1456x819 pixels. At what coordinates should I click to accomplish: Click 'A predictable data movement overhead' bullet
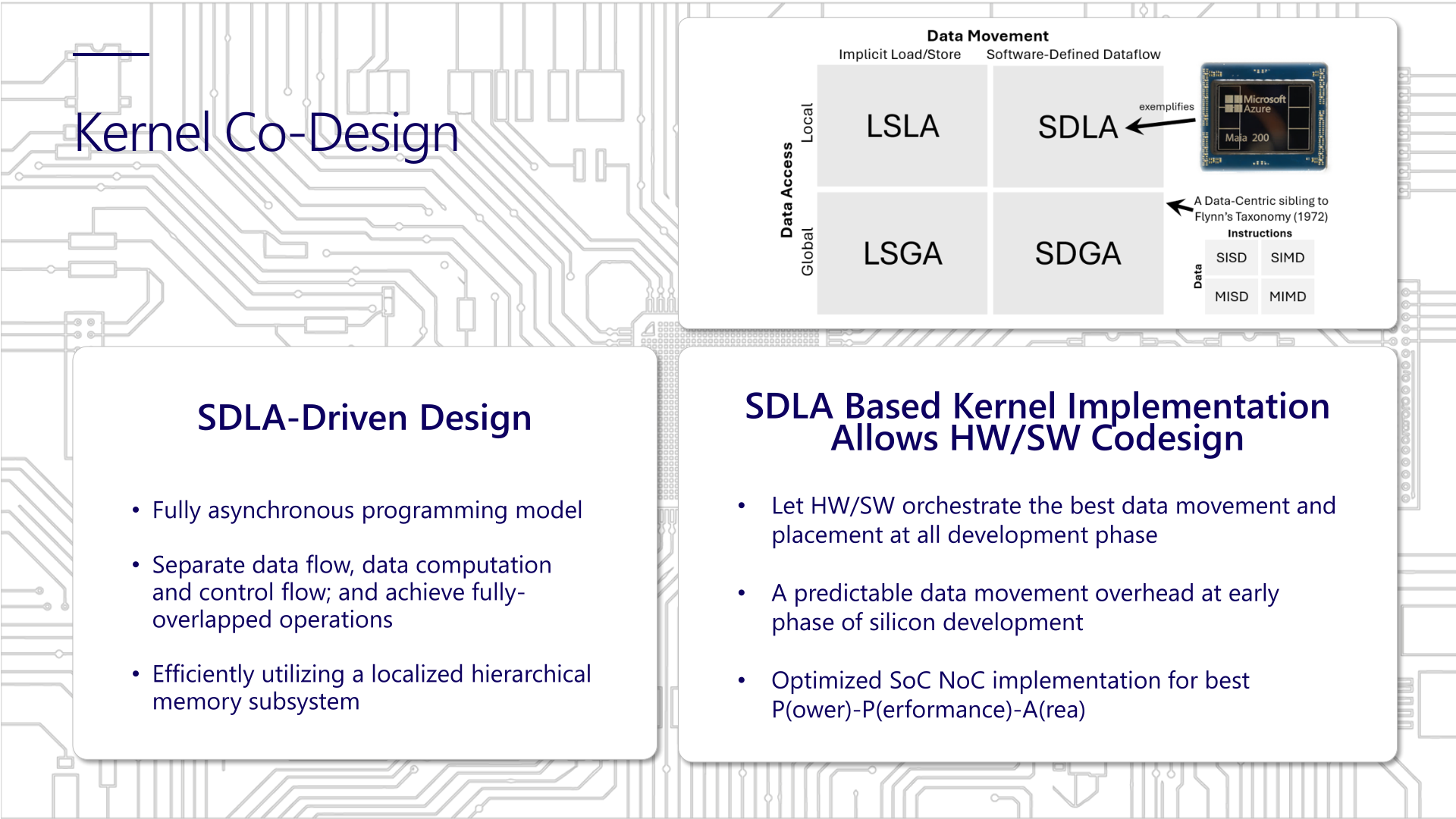point(1025,607)
